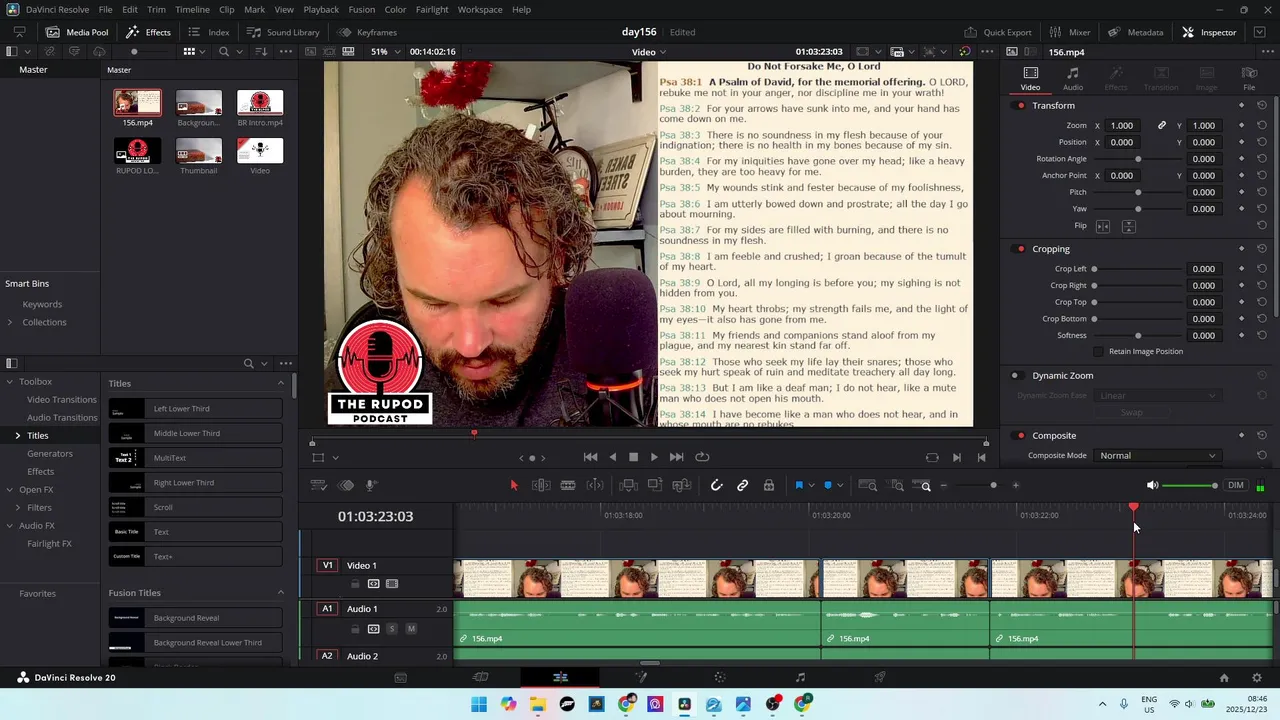Image resolution: width=1280 pixels, height=720 pixels.
Task: Open Project Settings gear icon
Action: pos(1257,677)
